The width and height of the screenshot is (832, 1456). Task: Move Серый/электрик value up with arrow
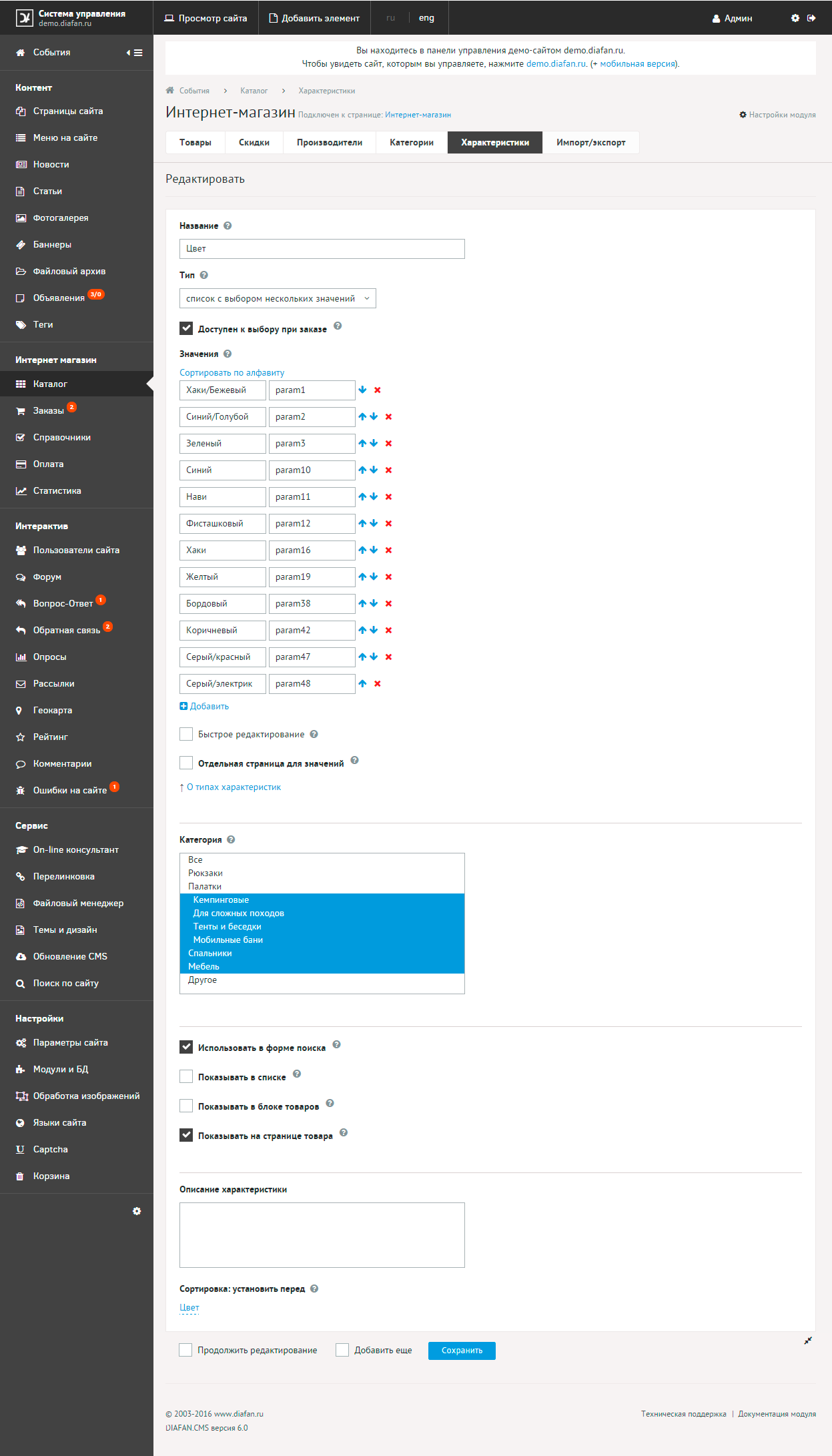click(362, 683)
